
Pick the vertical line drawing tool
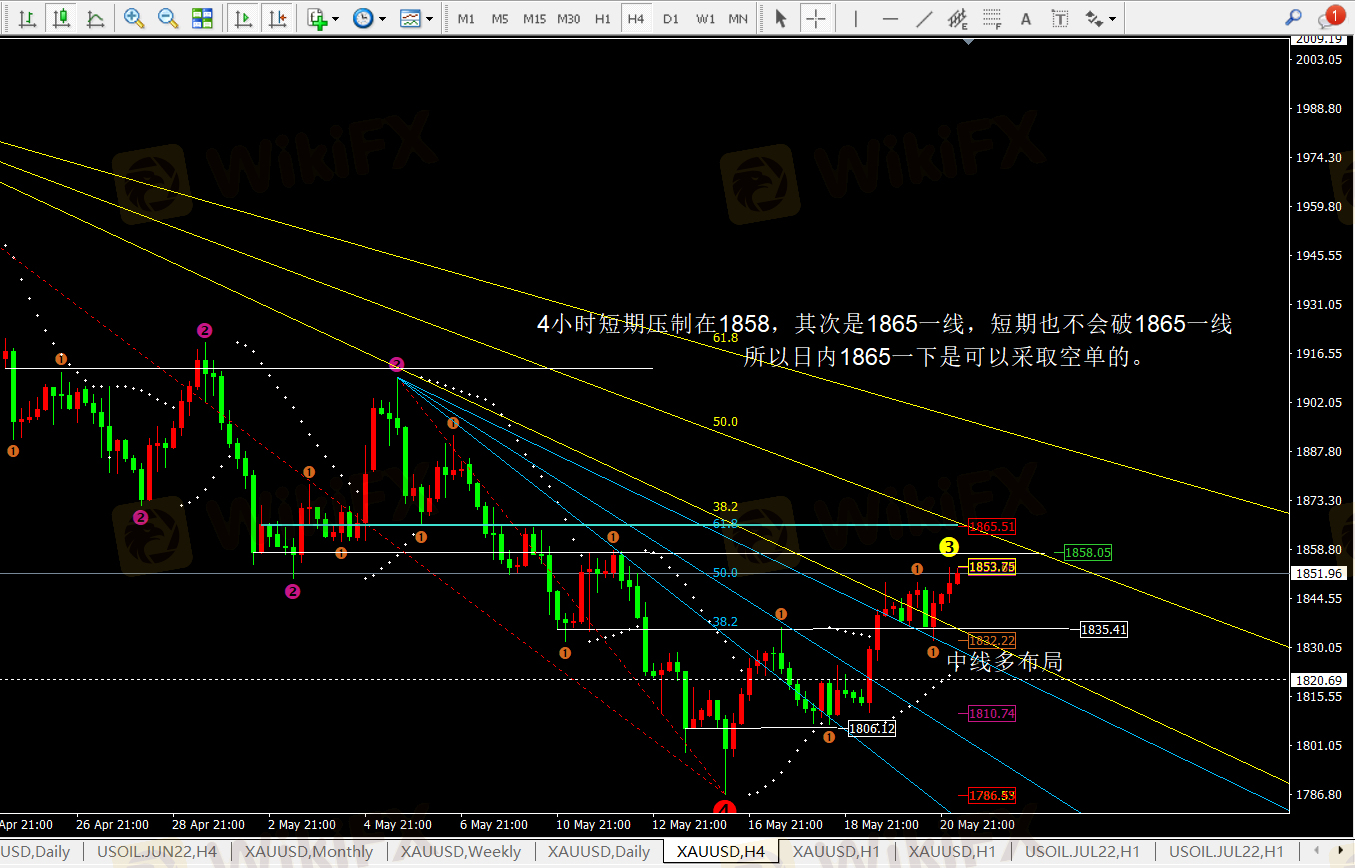point(855,18)
